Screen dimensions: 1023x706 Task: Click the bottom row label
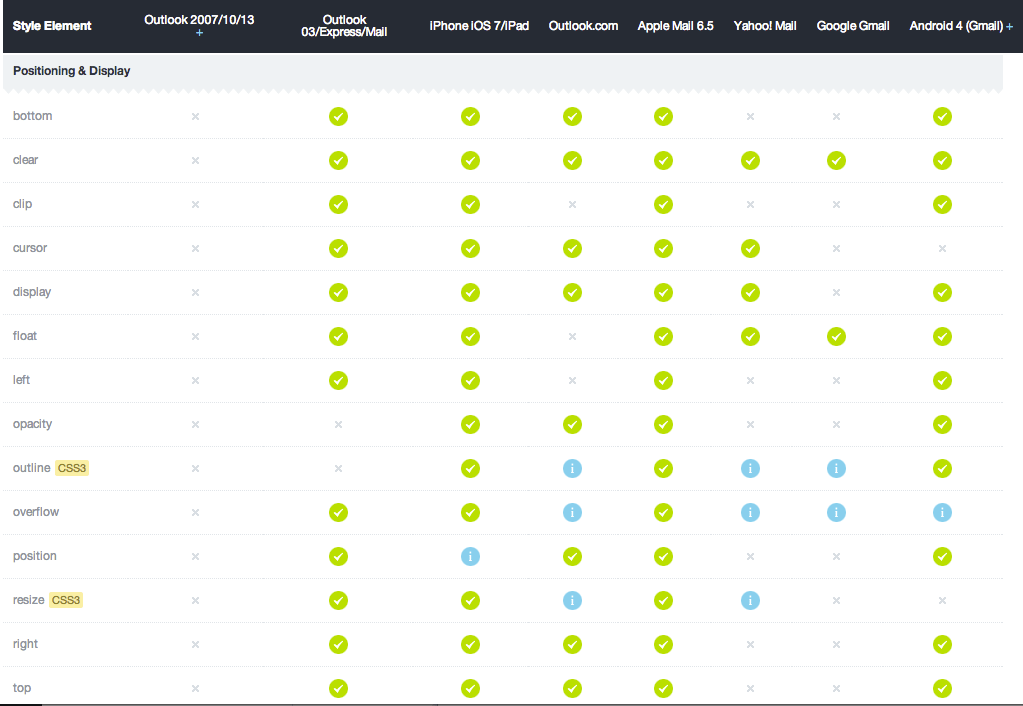click(33, 116)
